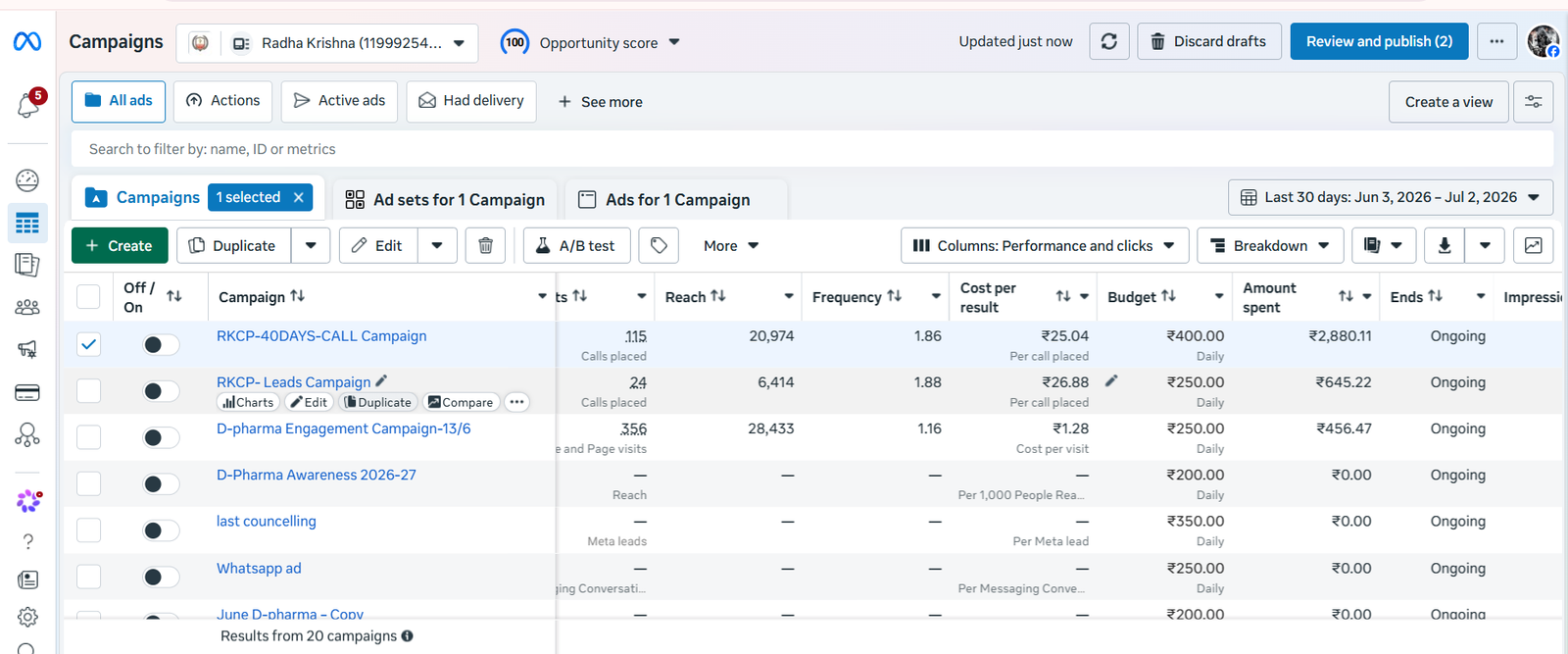Image resolution: width=1568 pixels, height=654 pixels.
Task: Open D-Pharma Awareness 2026-27 campaign link
Action: 317,475
